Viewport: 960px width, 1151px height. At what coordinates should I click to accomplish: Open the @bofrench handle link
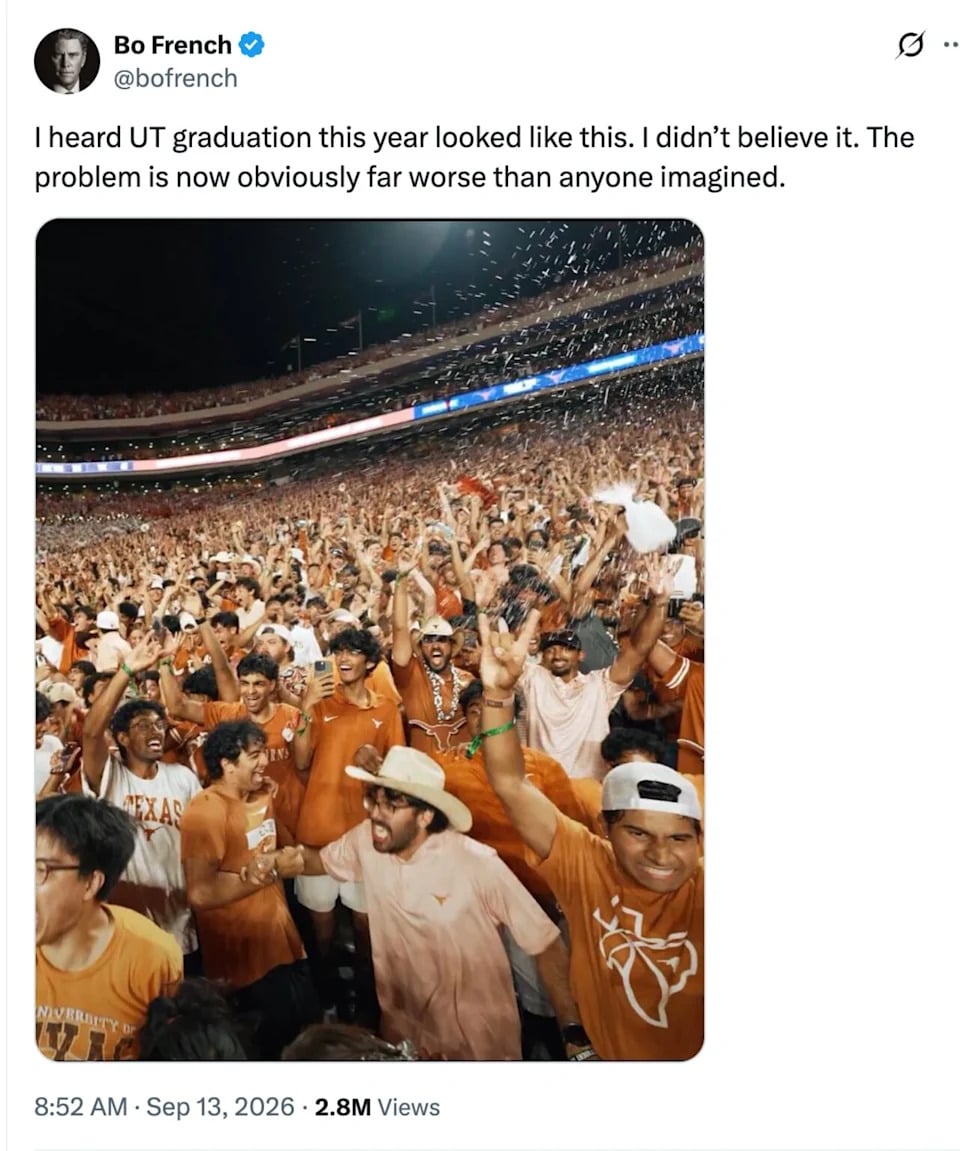(x=175, y=78)
